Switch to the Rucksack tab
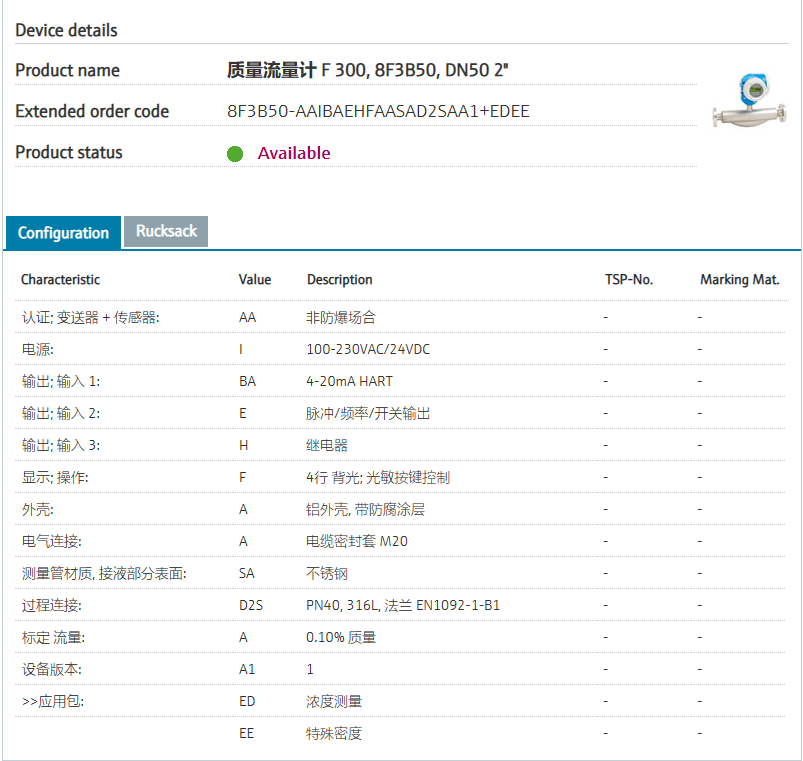The height and width of the screenshot is (761, 803). tap(166, 231)
